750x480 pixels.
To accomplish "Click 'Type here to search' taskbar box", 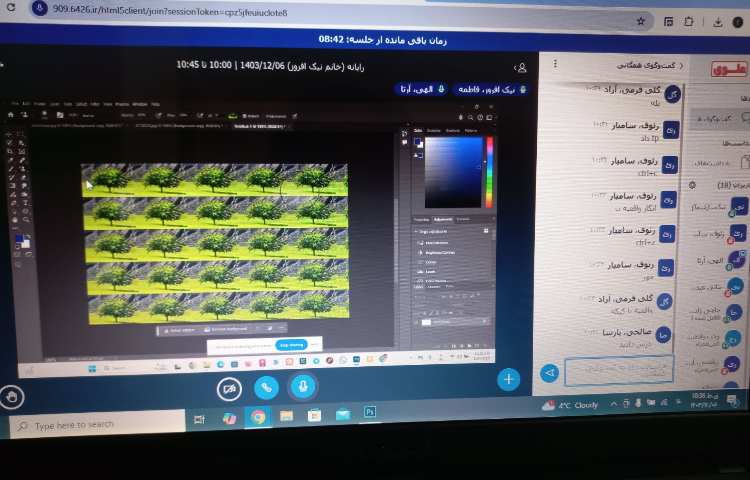I will point(97,425).
